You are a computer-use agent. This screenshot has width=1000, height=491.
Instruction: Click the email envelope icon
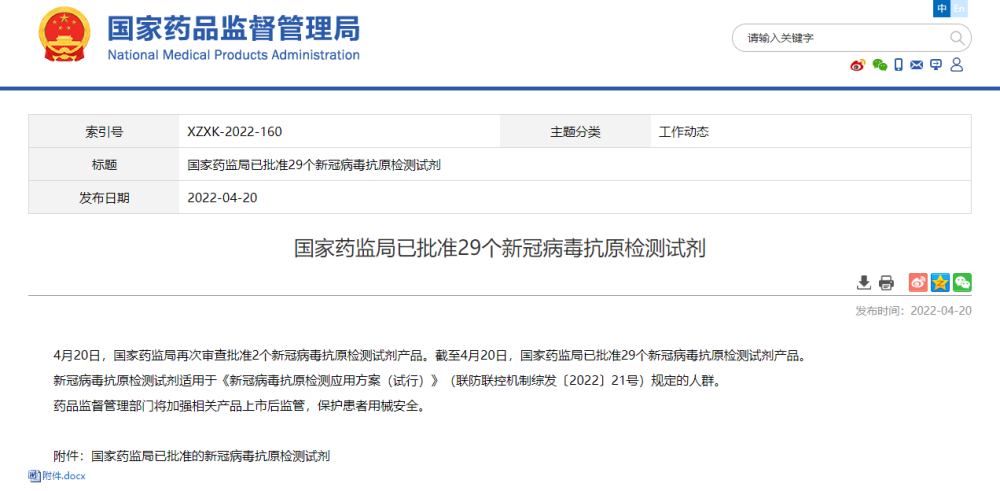coord(917,65)
